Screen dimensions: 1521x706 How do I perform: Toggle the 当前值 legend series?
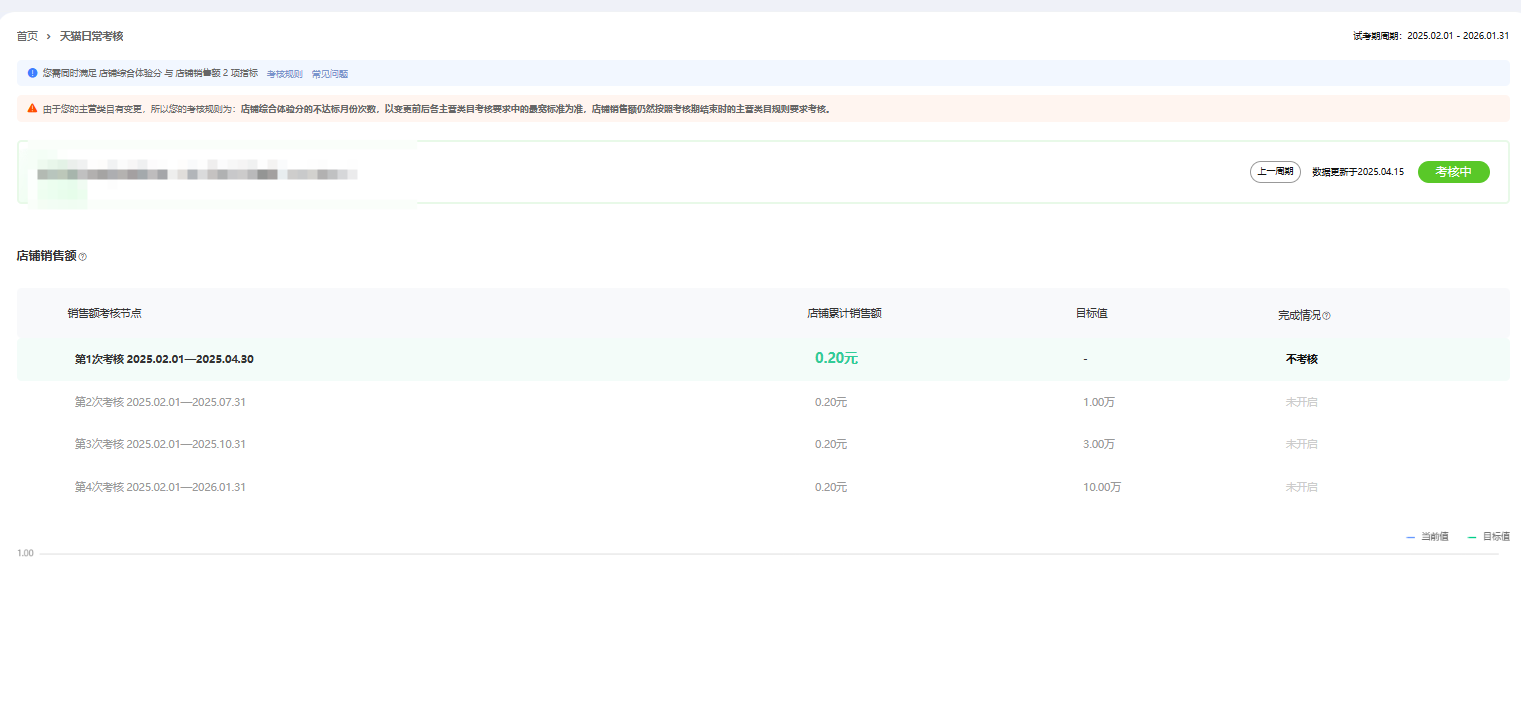coord(1427,537)
